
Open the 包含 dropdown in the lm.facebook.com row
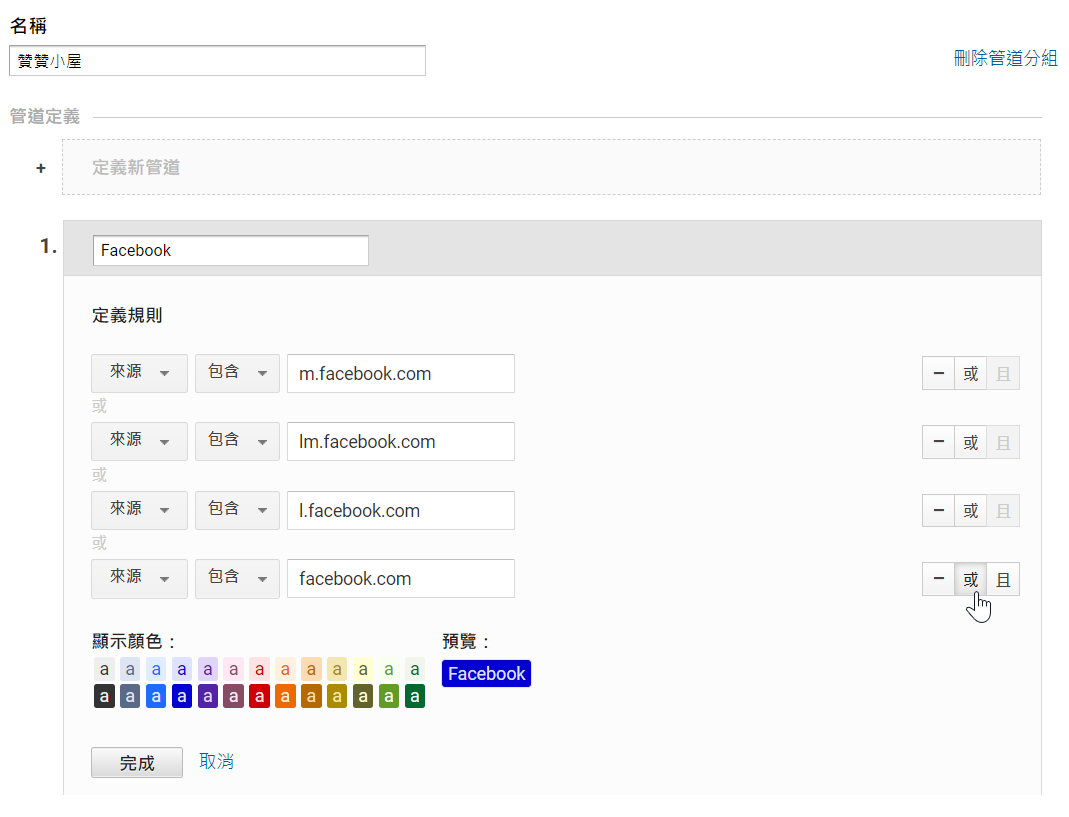[x=237, y=441]
